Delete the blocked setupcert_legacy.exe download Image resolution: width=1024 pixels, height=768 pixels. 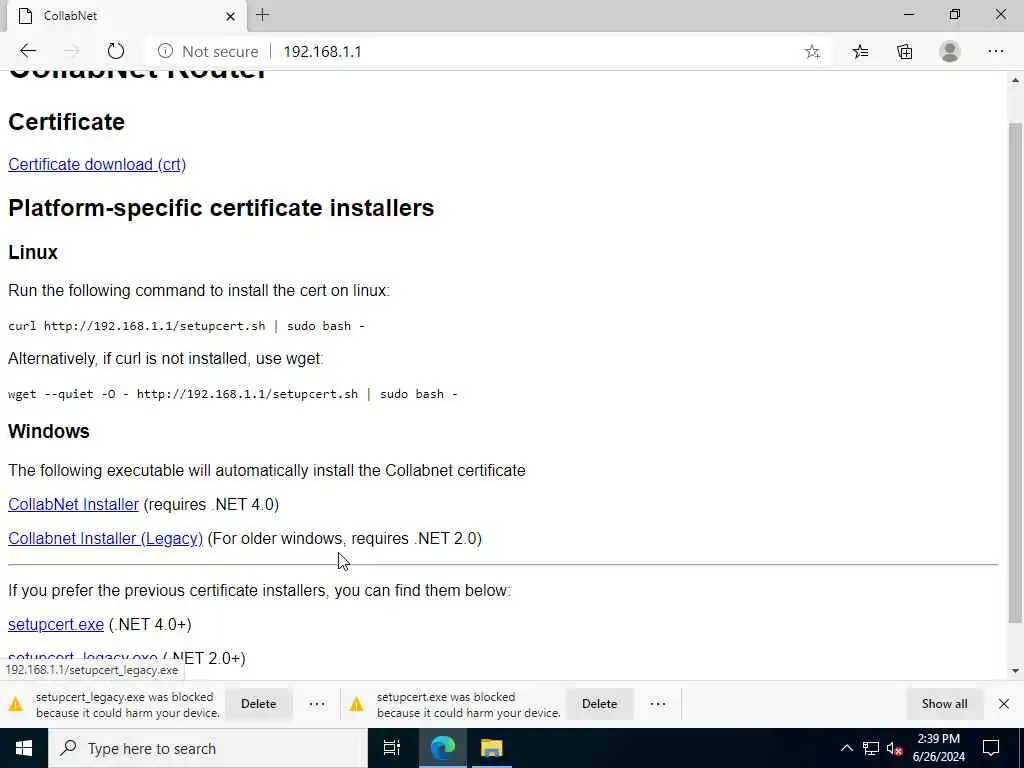click(x=259, y=704)
